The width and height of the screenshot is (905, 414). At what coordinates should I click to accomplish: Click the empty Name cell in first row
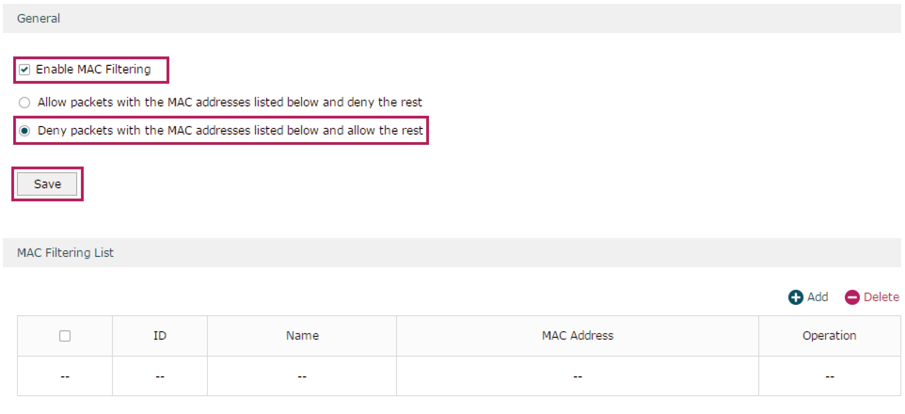click(x=302, y=376)
